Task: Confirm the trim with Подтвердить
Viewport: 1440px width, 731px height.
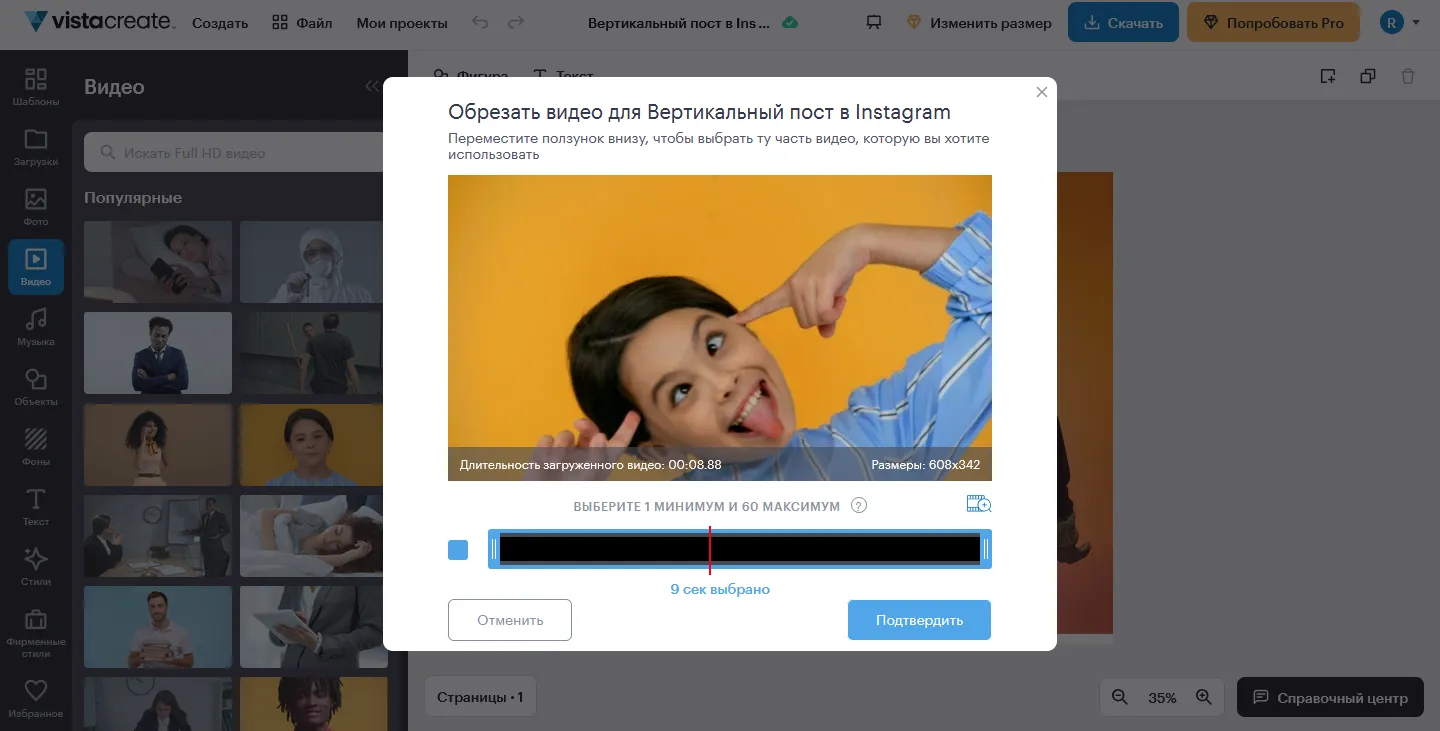Action: (918, 619)
